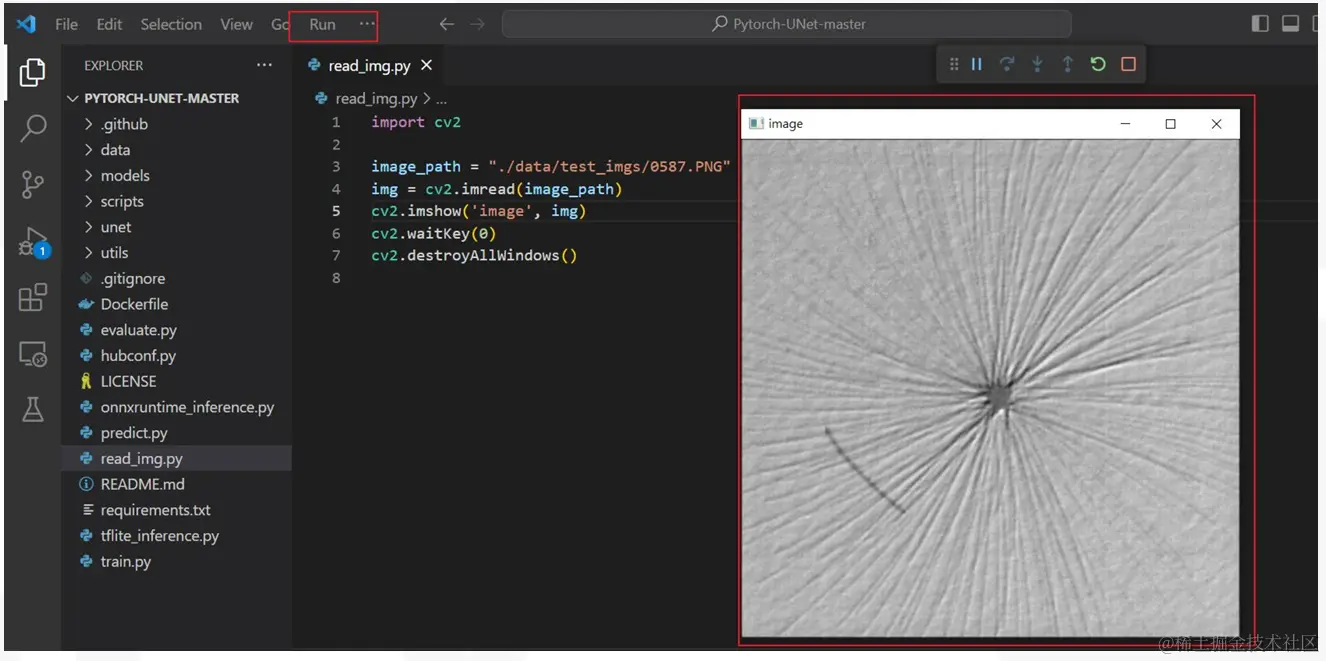Click the cv2.waitKey(0) line
This screenshot has height=661, width=1326.
pos(434,233)
